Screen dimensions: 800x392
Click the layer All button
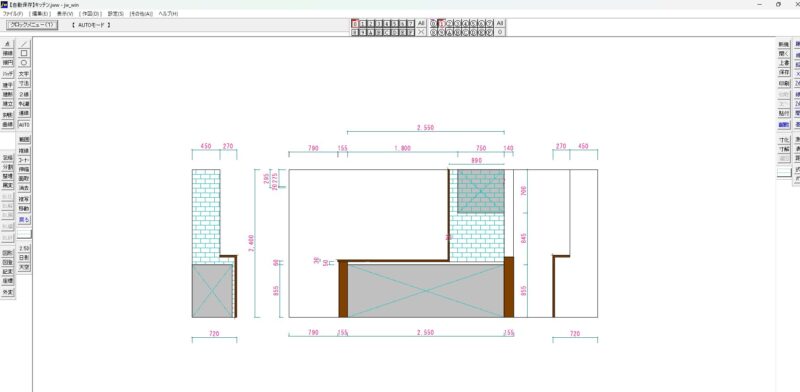421,23
